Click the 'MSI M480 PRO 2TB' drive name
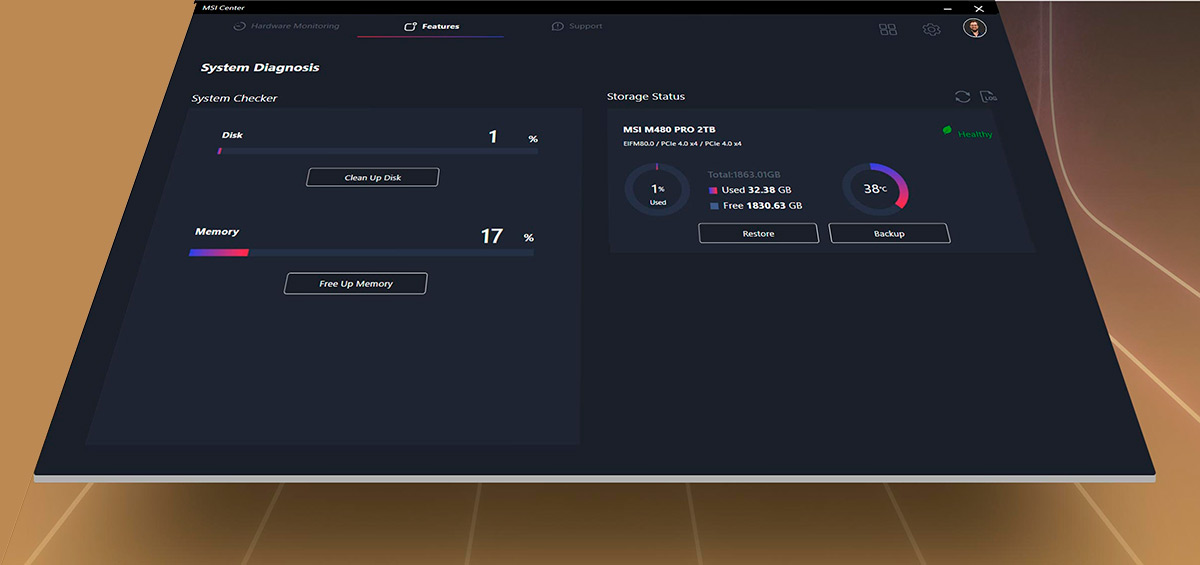The height and width of the screenshot is (565, 1200). point(669,130)
